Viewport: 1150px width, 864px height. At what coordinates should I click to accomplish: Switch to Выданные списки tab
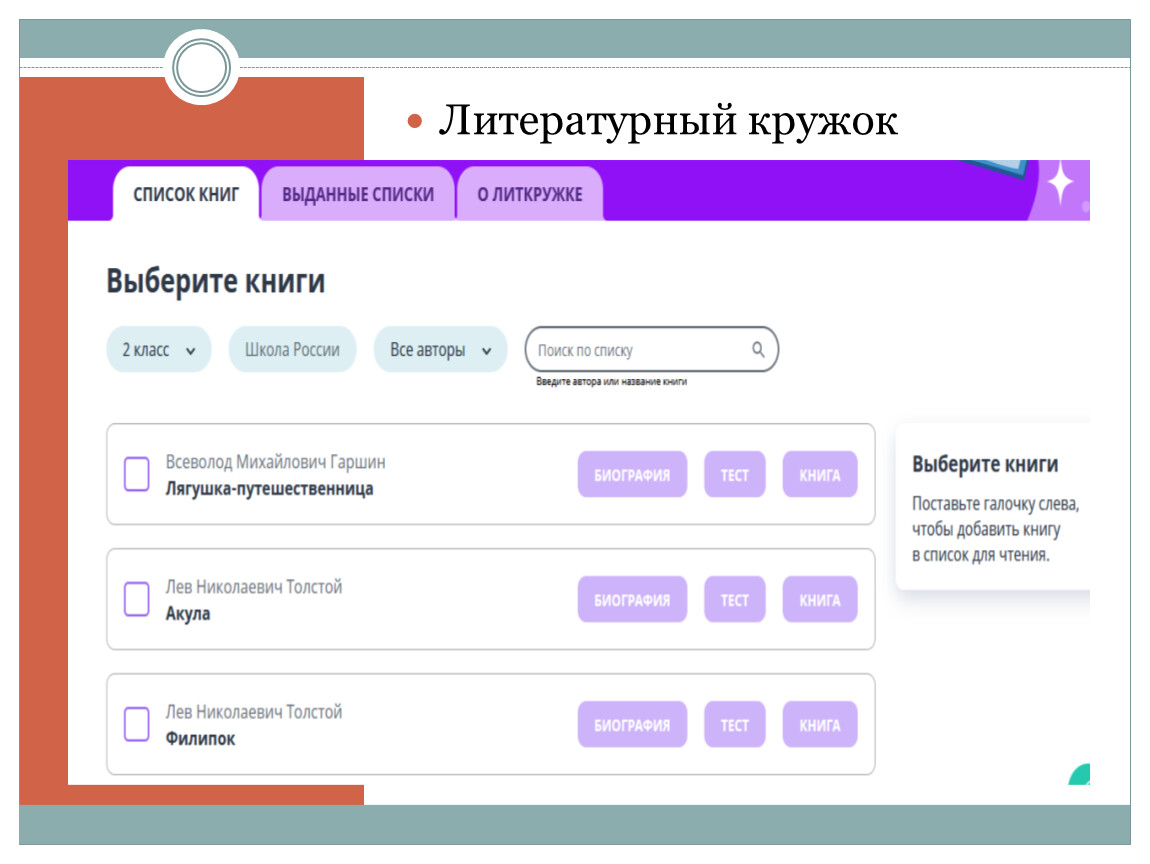358,194
